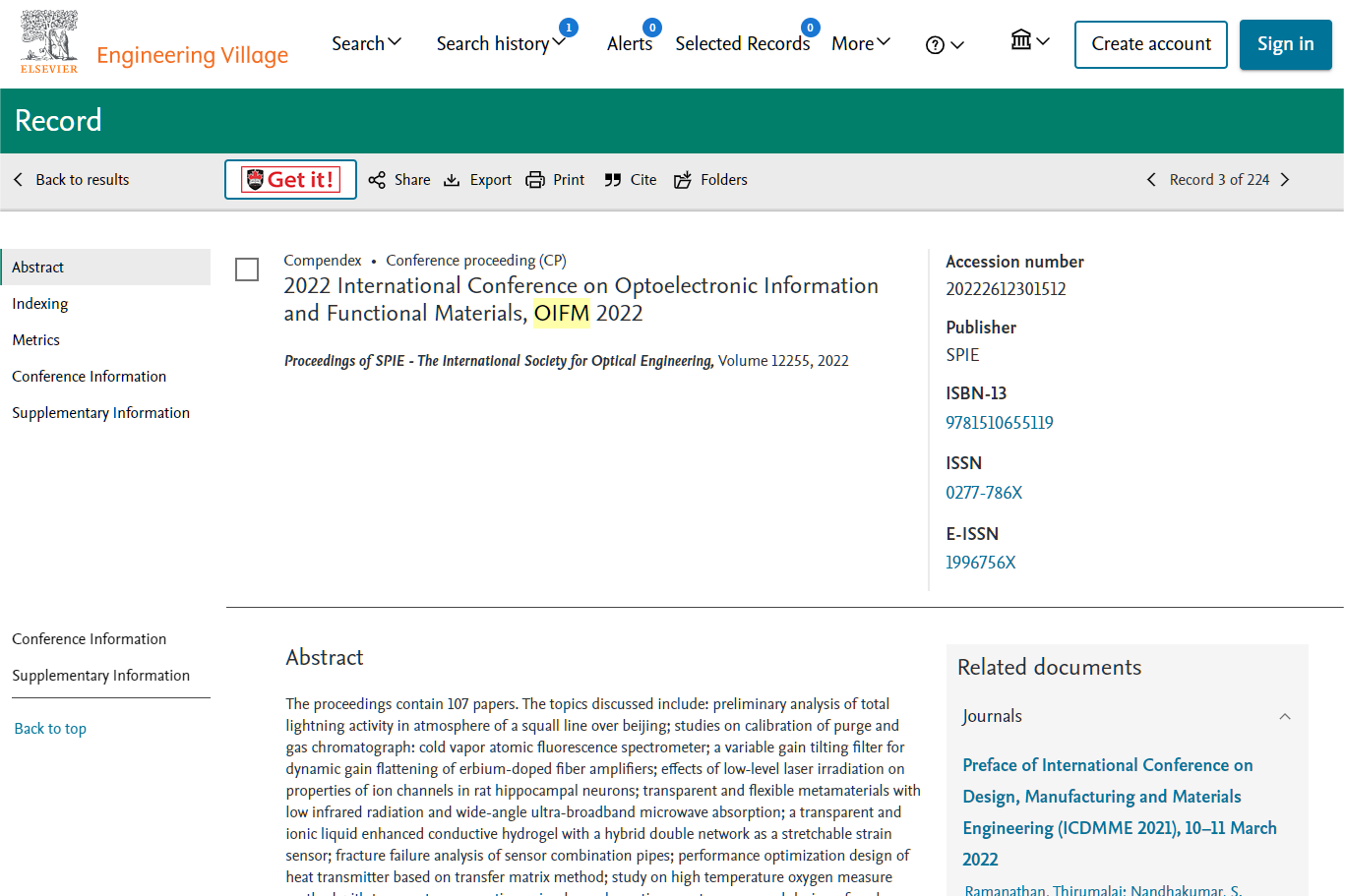Click Conference Information in lower sidebar
Image resolution: width=1345 pixels, height=896 pixels.
coord(90,639)
